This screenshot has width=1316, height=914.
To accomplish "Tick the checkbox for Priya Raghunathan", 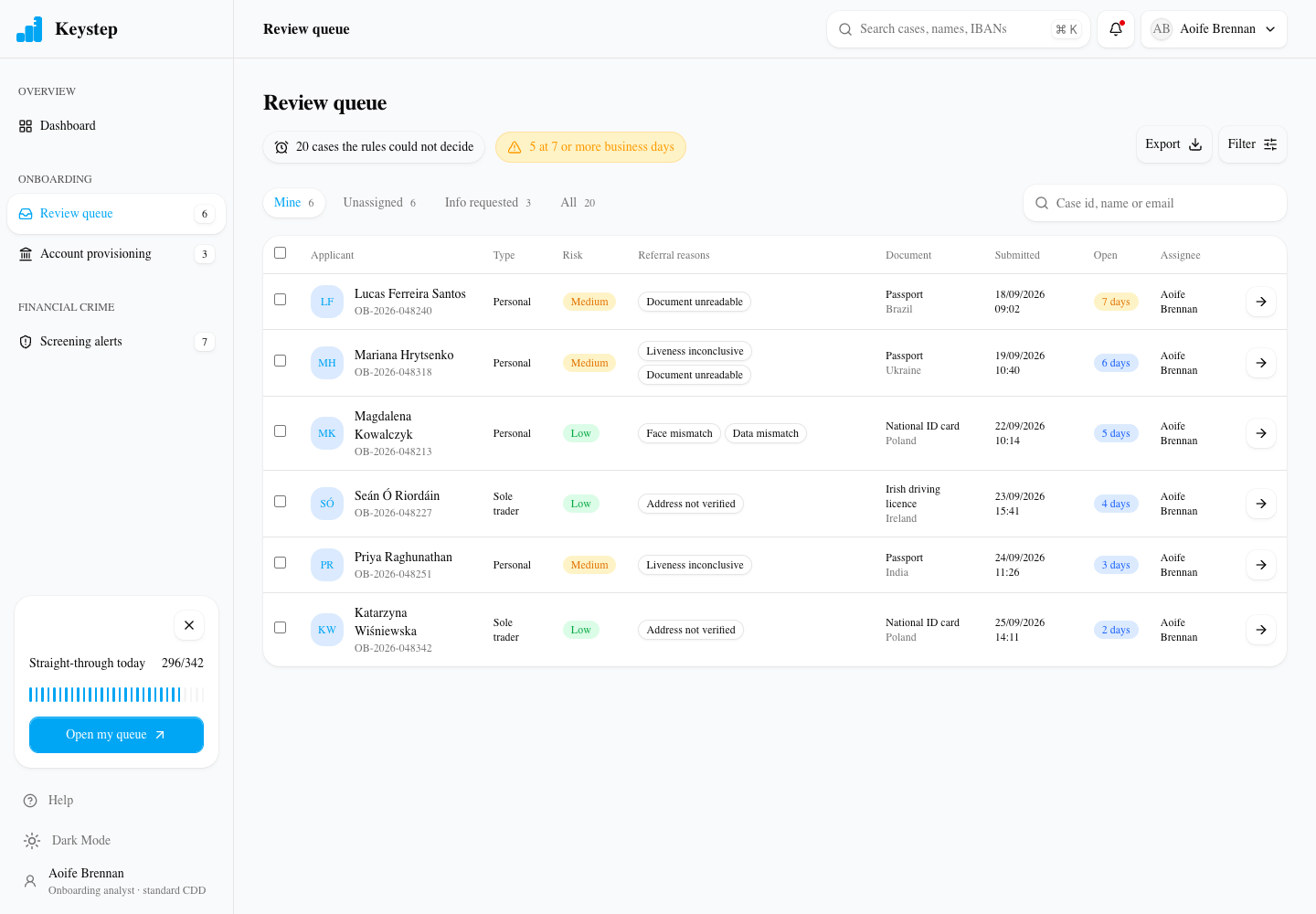I will 281,563.
